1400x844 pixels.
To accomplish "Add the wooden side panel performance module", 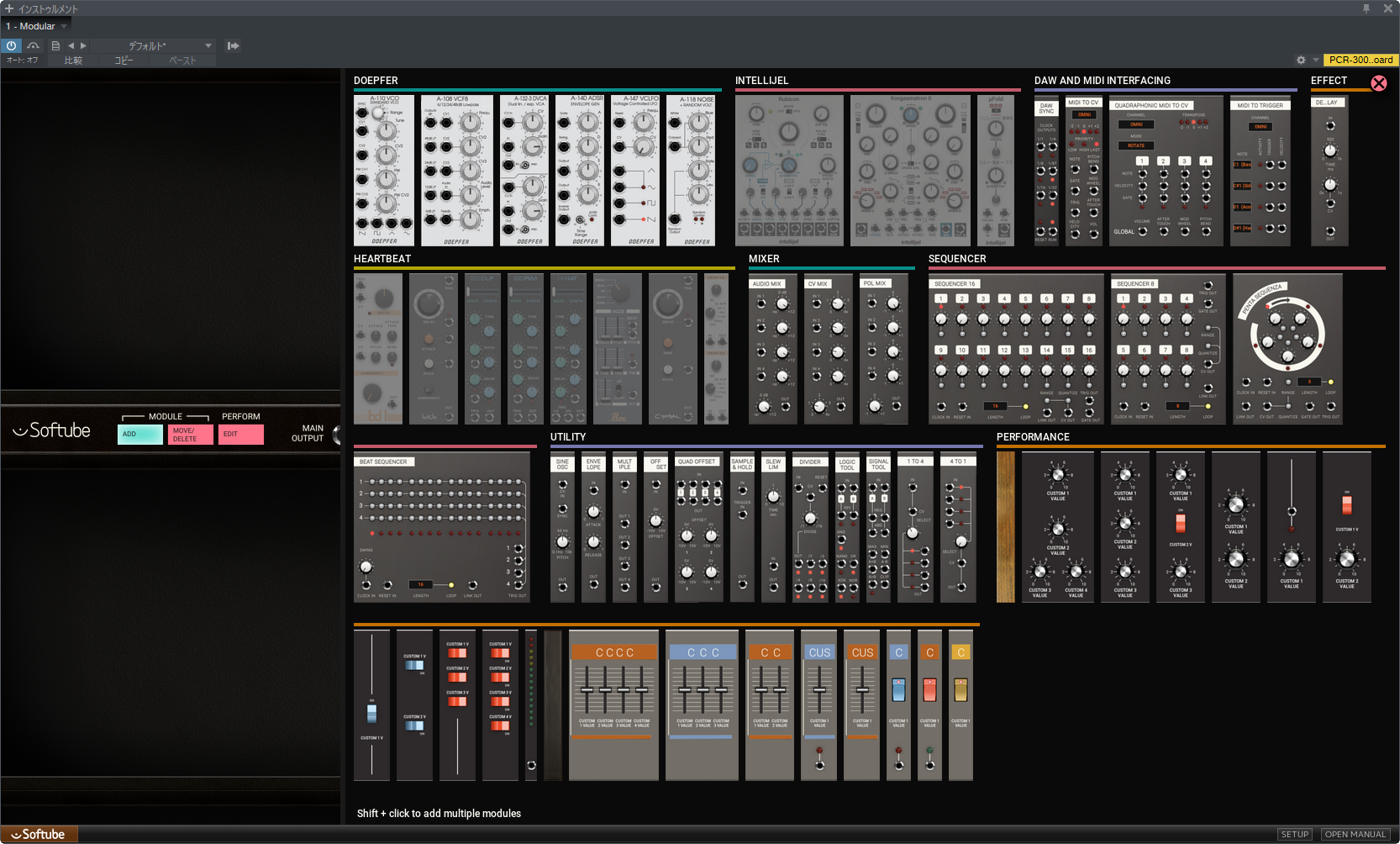I will [x=1006, y=527].
